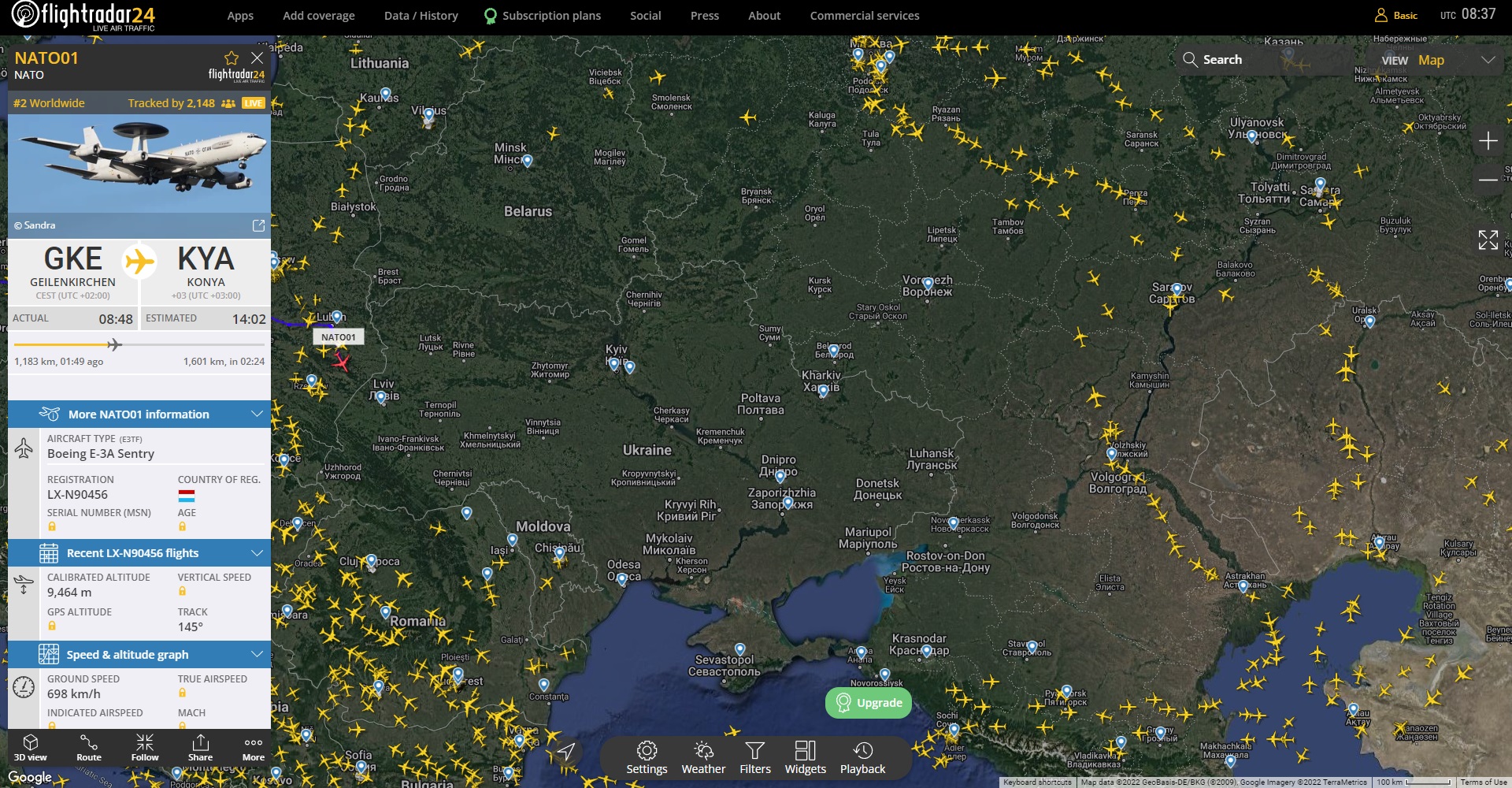Collapse the Speed & altitude graph section
This screenshot has width=1512, height=788.
[257, 655]
